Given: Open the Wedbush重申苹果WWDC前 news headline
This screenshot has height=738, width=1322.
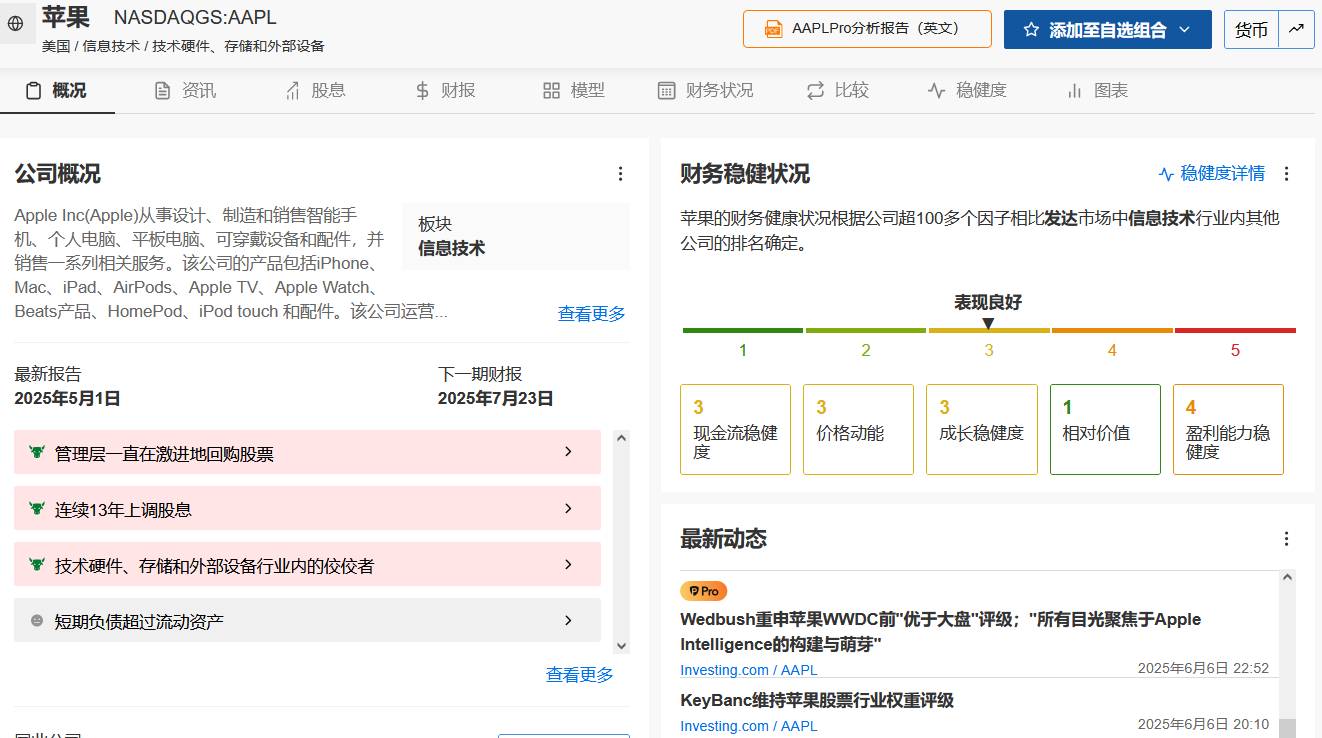Looking at the screenshot, I should coord(940,632).
